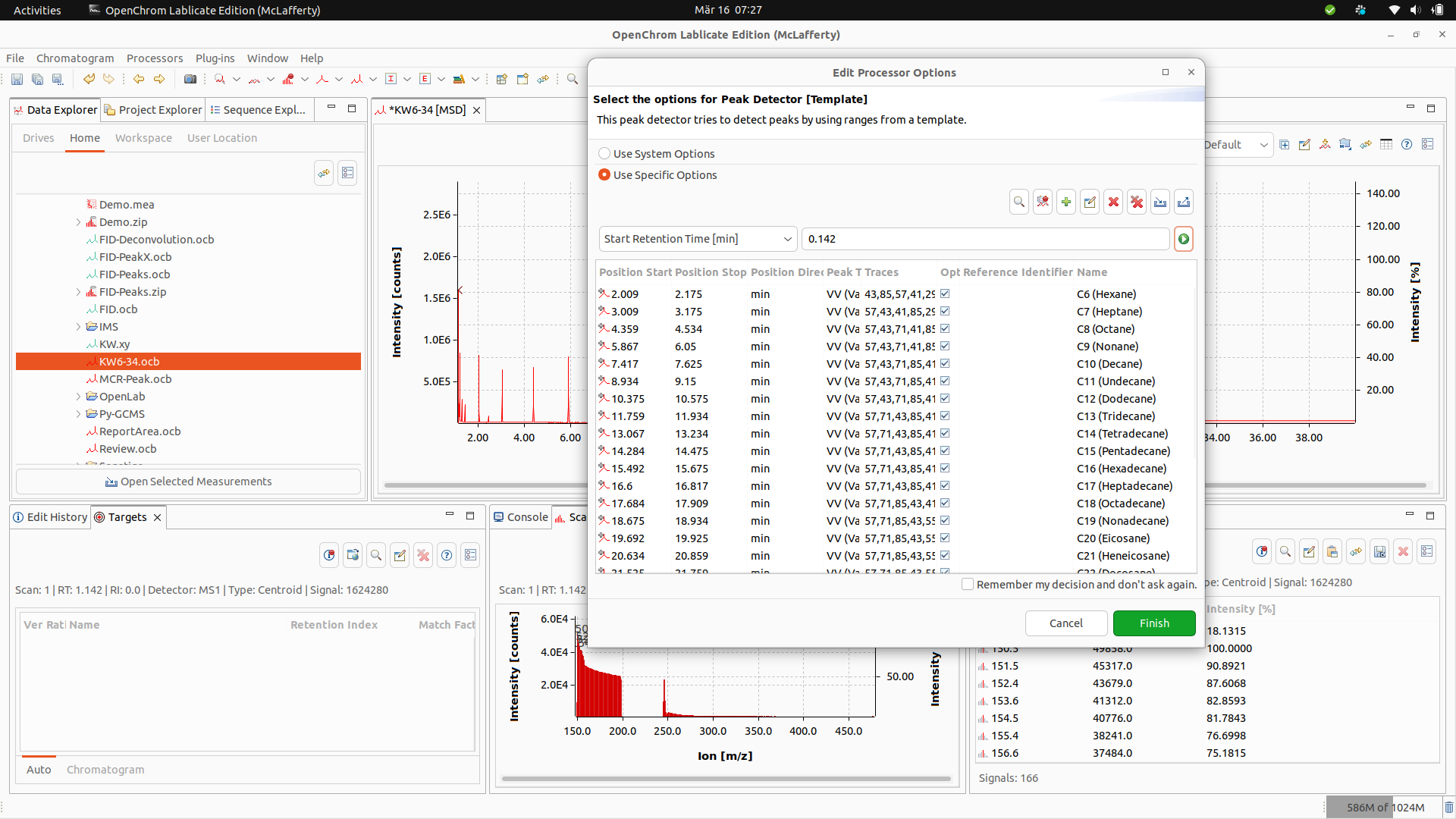Screen dimensions: 1456x819
Task: Take a chromatogram snapshot with the camera tool
Action: pos(190,79)
